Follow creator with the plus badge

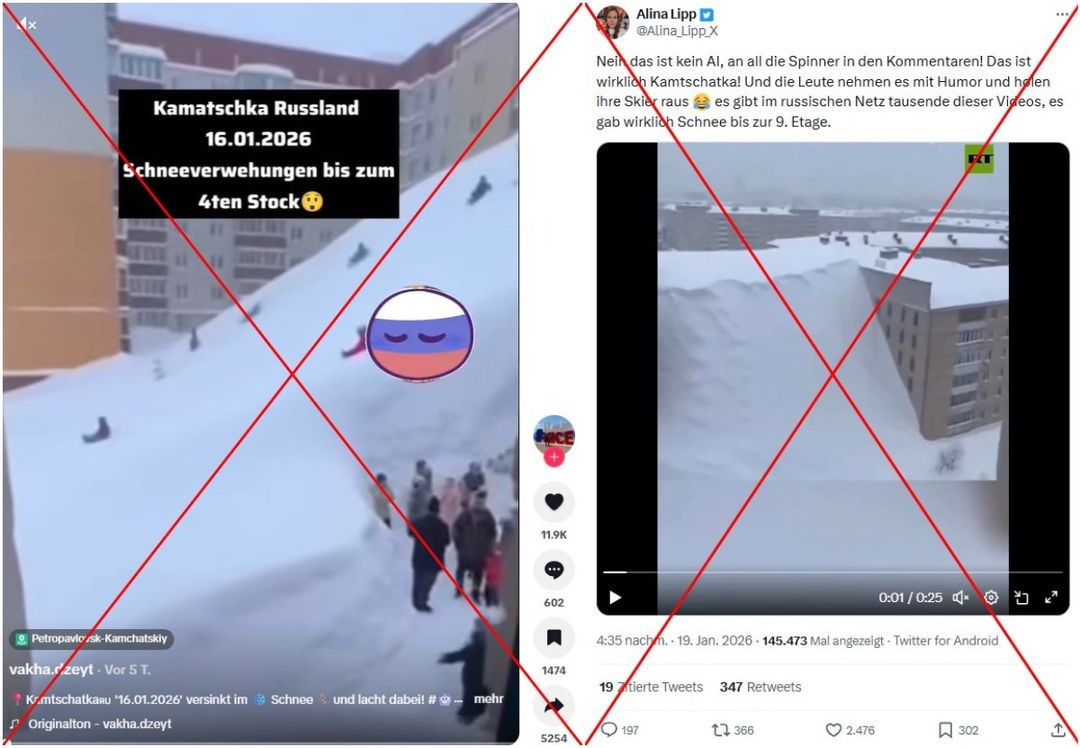pos(554,457)
